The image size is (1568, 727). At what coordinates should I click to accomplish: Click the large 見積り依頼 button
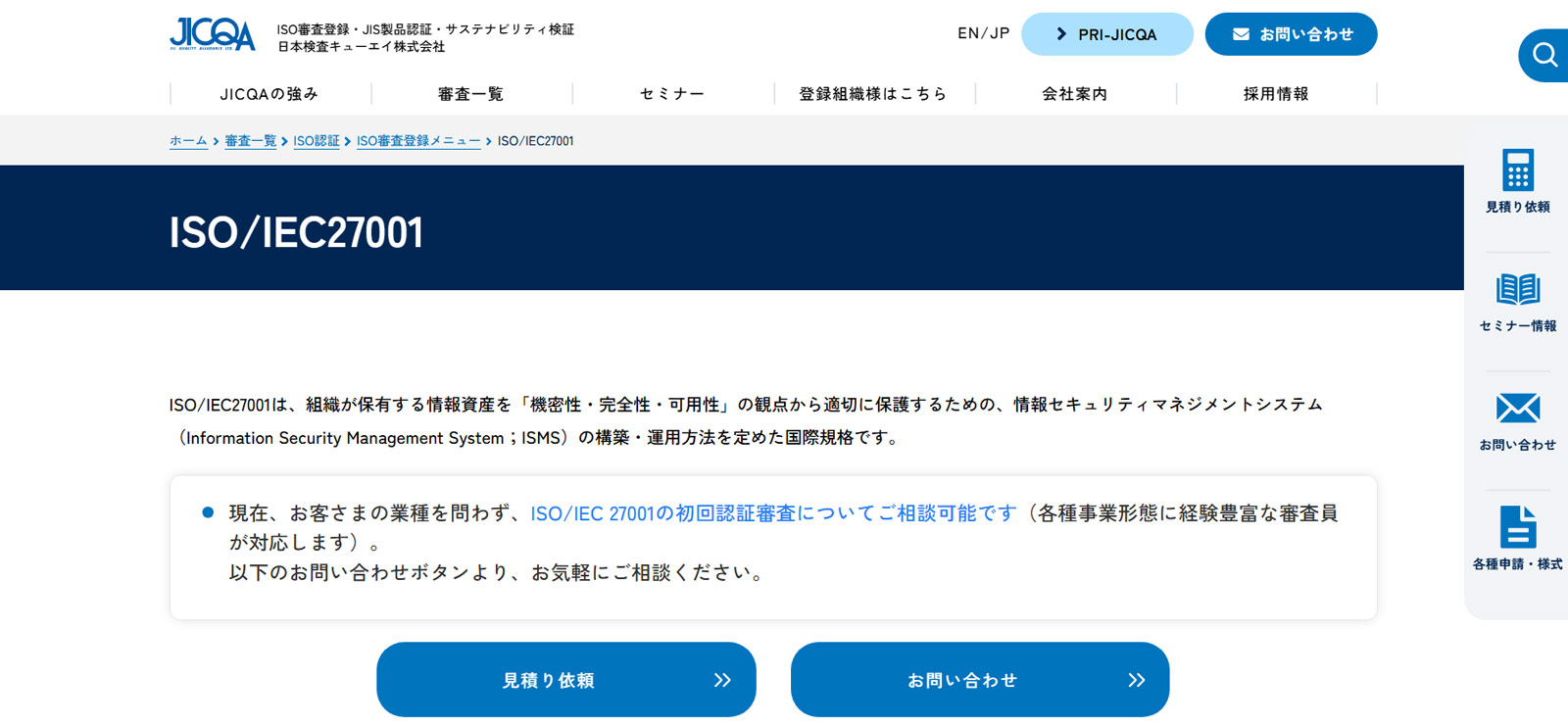point(566,680)
